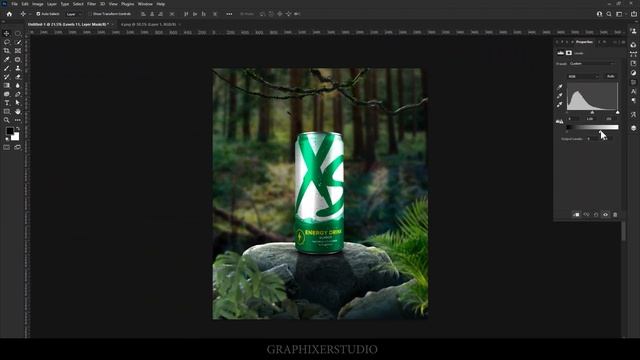640x360 pixels.
Task: Open the RGB channel dropdown
Action: coord(583,76)
